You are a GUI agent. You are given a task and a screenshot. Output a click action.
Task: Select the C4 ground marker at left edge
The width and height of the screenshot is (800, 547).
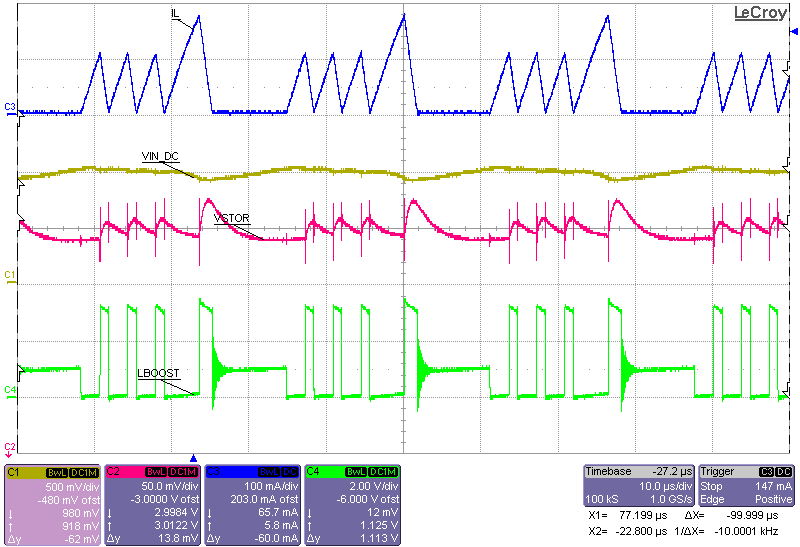pyautogui.click(x=10, y=392)
